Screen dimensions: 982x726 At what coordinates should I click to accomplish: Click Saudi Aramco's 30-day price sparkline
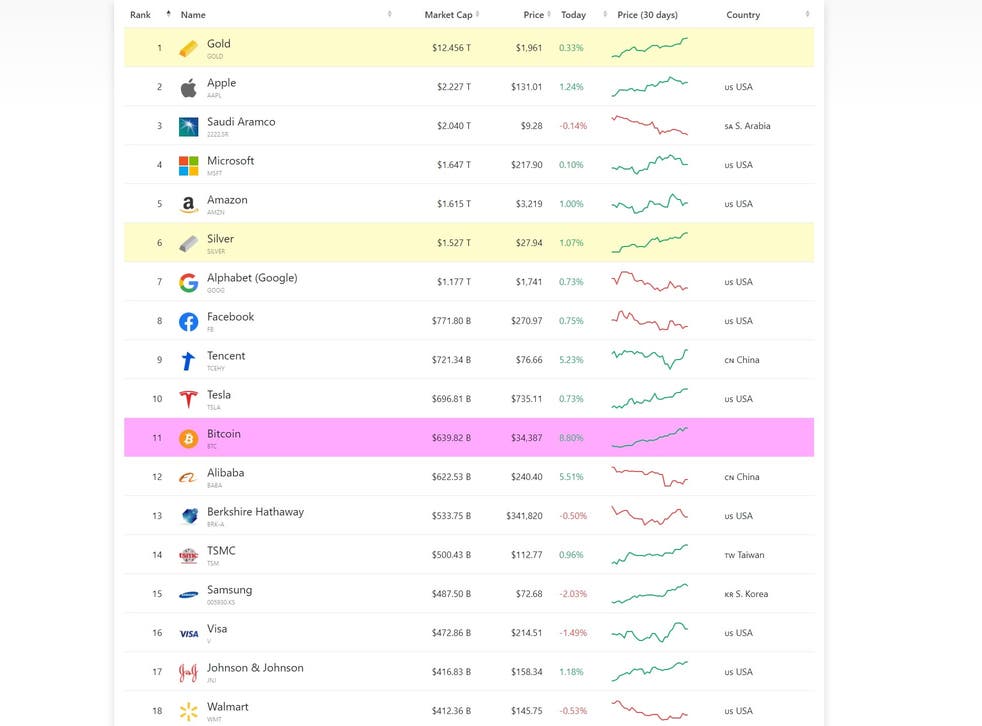[649, 125]
